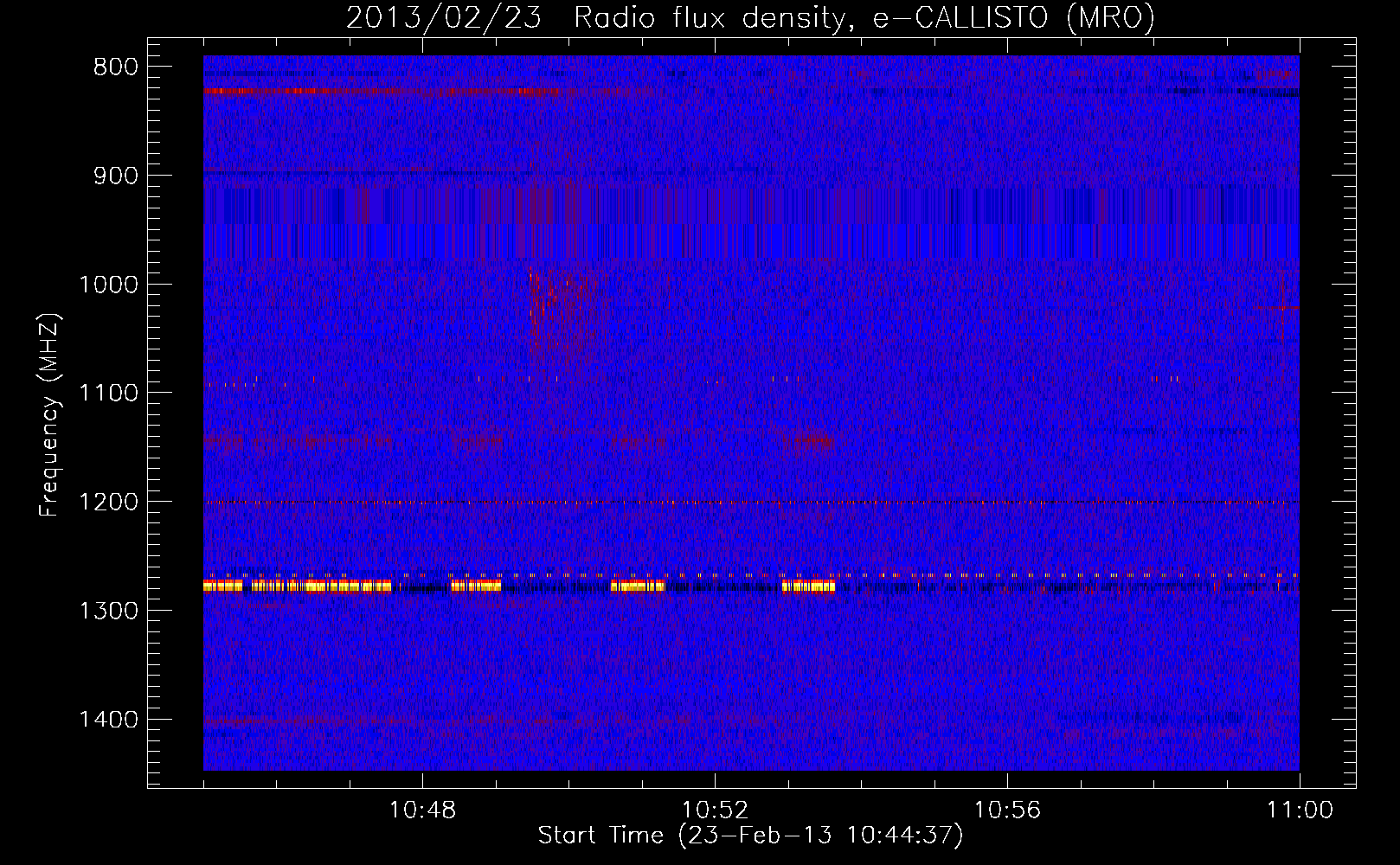Click the 10:56 time tick label
The height and width of the screenshot is (865, 1400).
(x=1007, y=811)
